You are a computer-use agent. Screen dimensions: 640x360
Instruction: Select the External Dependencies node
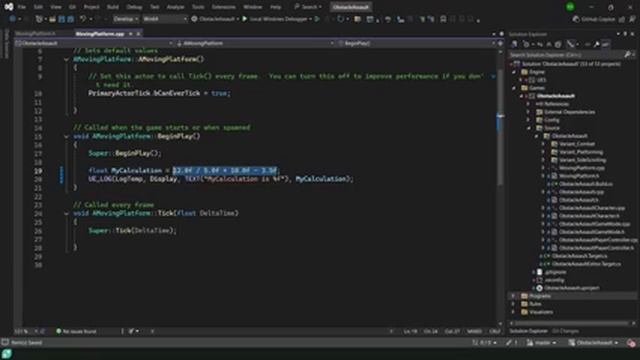pos(569,112)
